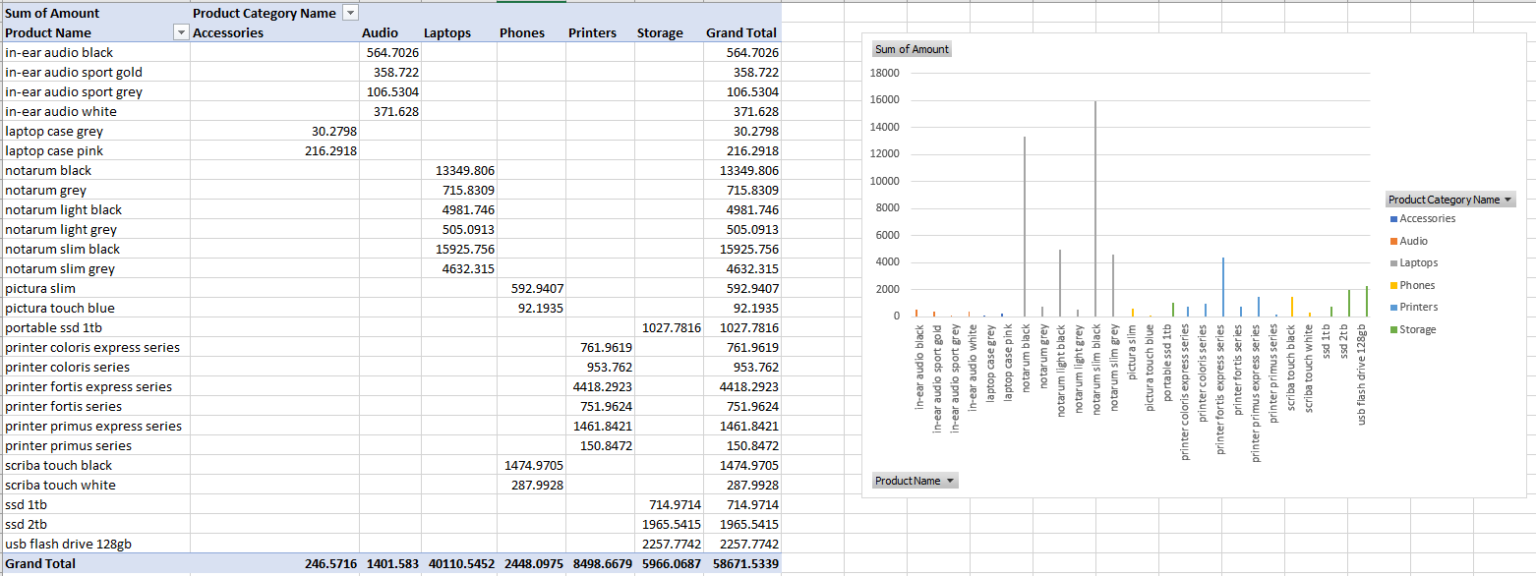Open the Product Name row filter dropdown
The width and height of the screenshot is (1536, 576).
coord(181,32)
